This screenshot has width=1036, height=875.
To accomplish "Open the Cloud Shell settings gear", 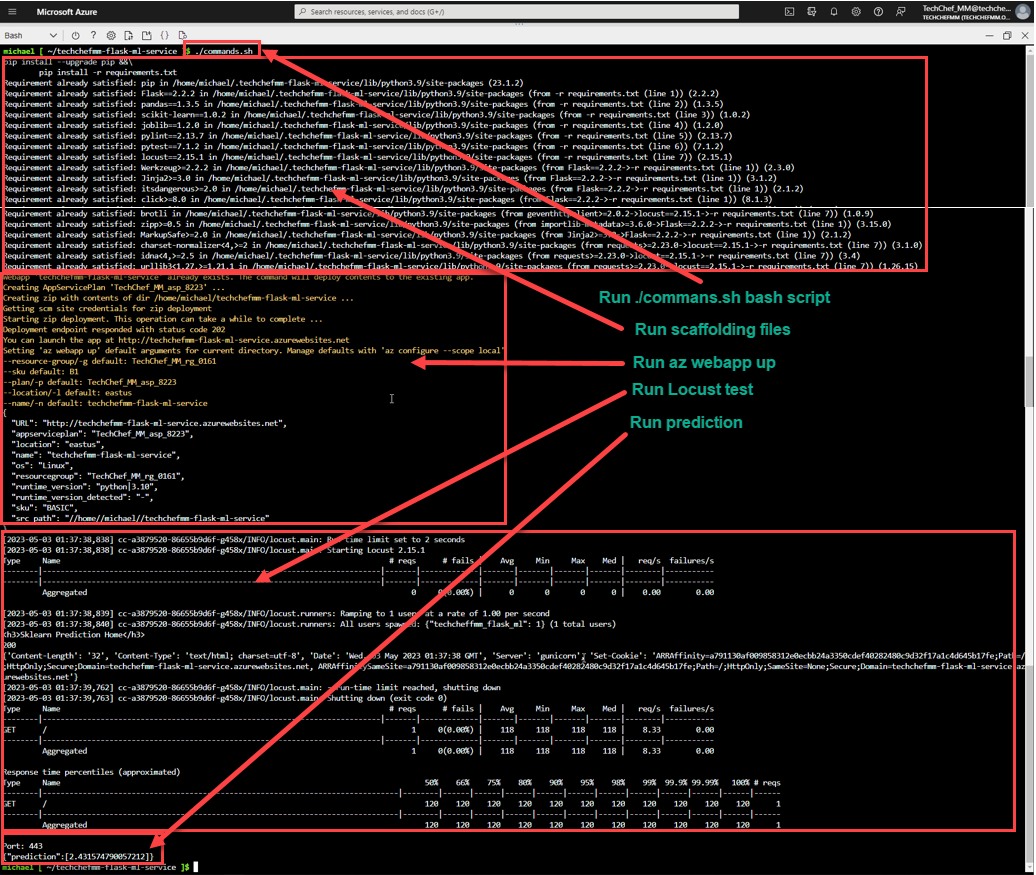I will coord(111,35).
